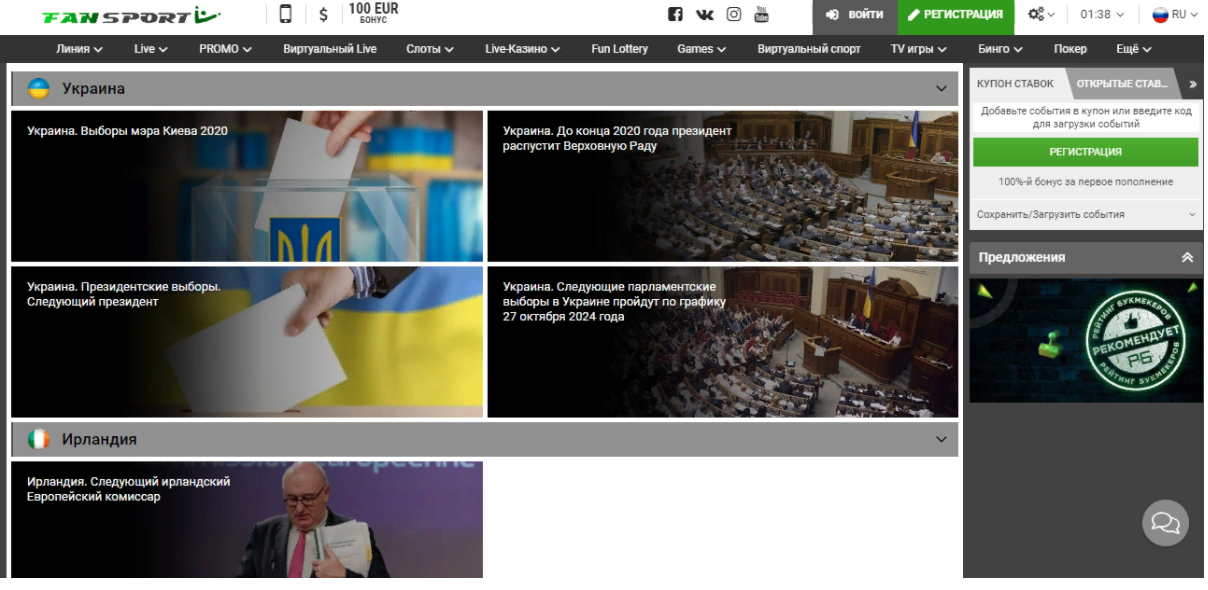Collapse the Украина section
The image size is (1208, 590).
coord(940,89)
